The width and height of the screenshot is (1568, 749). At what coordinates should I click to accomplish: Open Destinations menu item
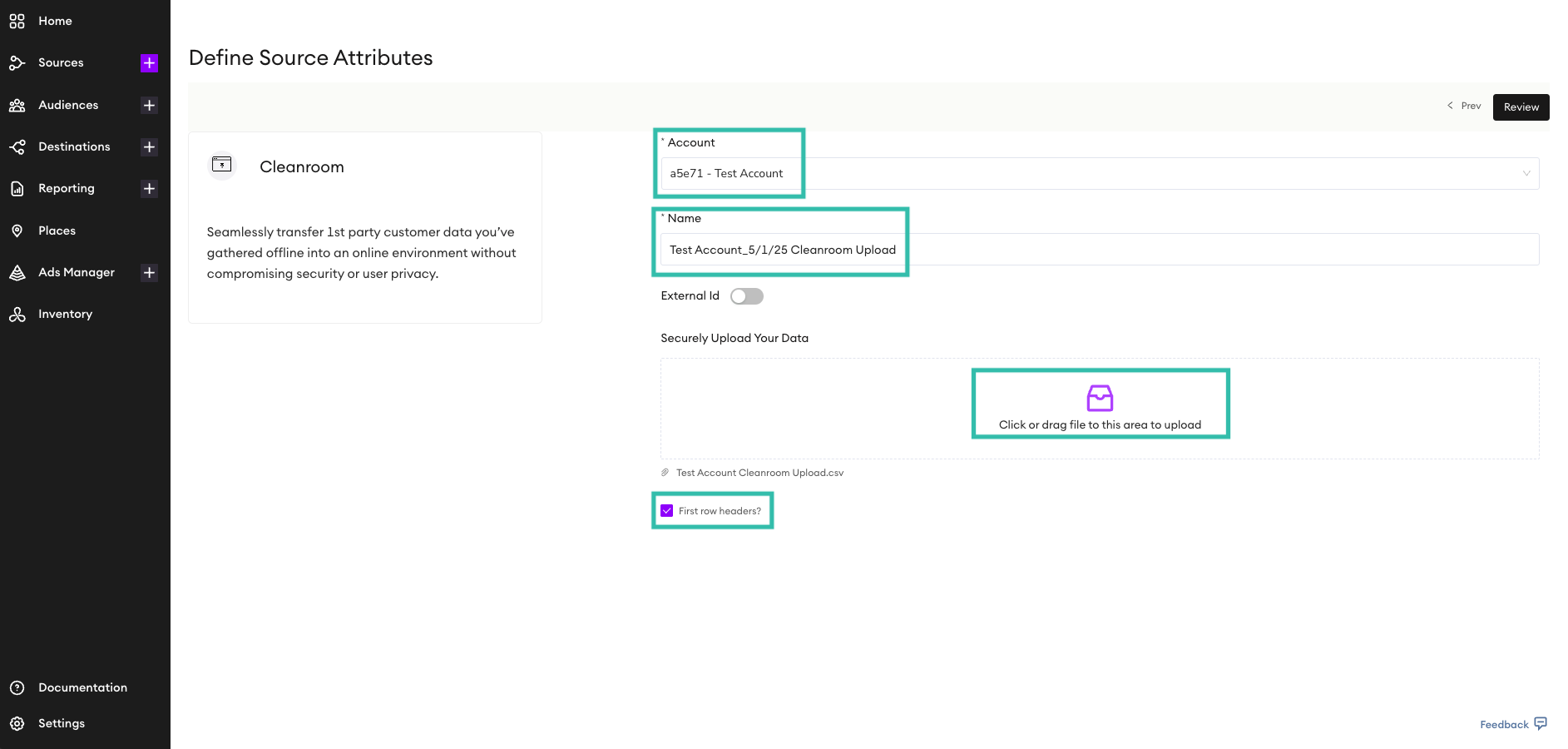(74, 146)
